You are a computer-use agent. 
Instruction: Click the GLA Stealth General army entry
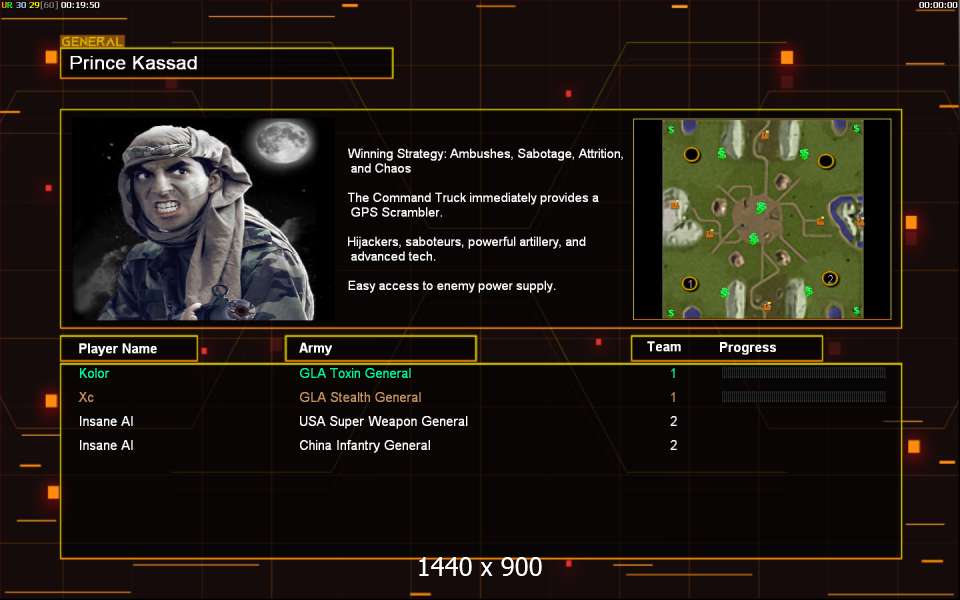360,397
